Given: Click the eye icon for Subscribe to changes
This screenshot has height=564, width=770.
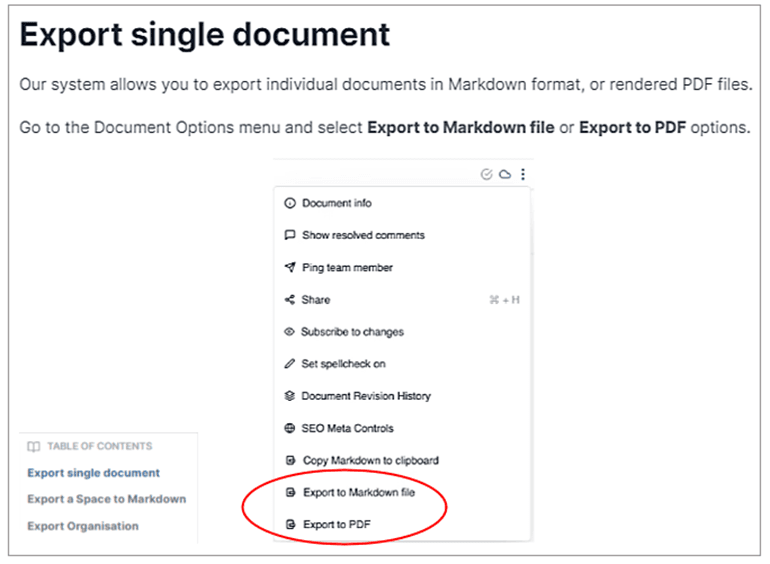Looking at the screenshot, I should [x=290, y=332].
